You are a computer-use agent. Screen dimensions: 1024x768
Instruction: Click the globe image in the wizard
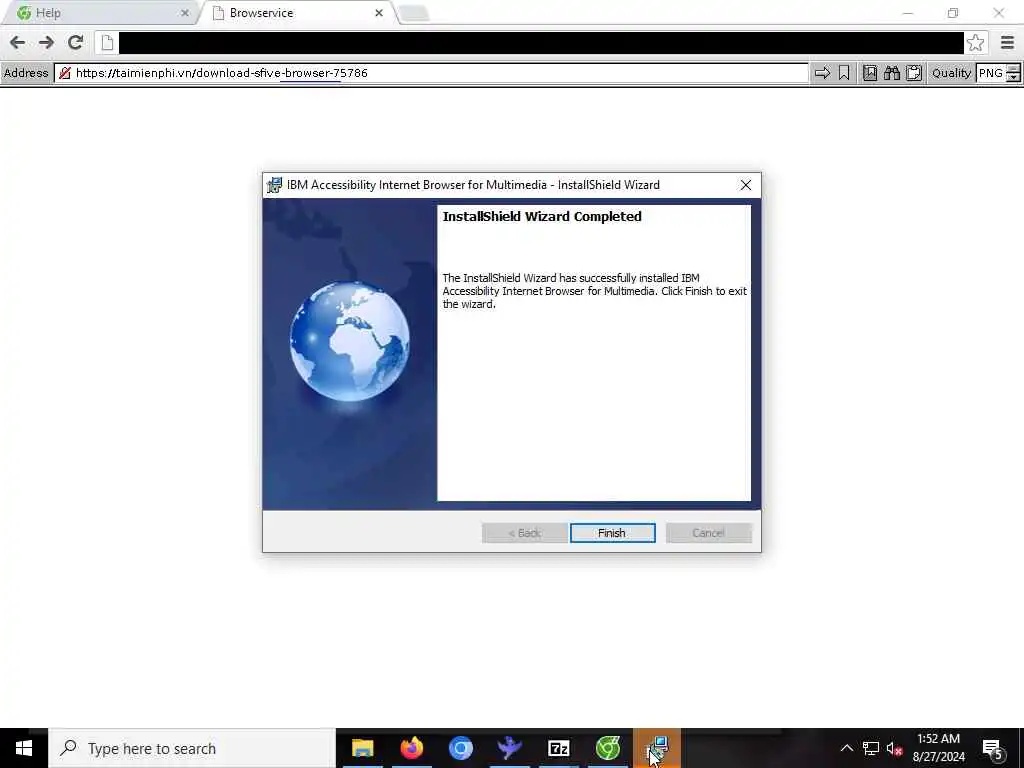point(349,341)
